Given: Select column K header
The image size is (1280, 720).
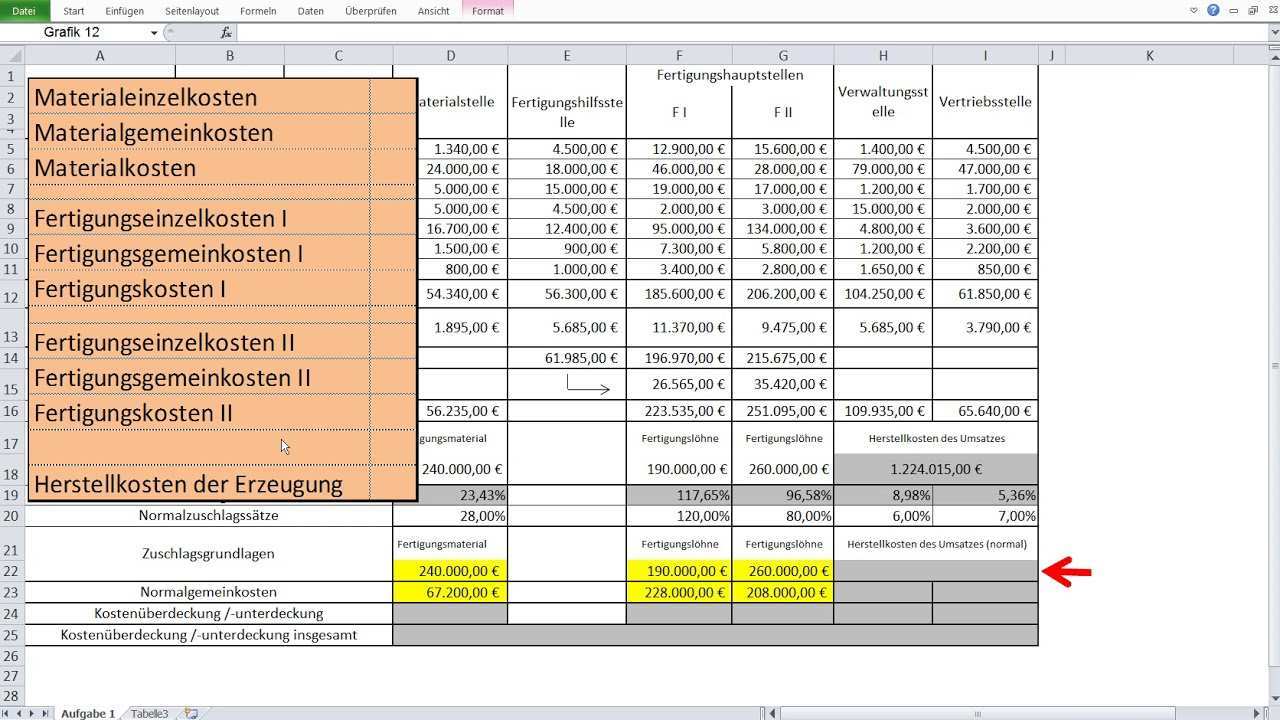Looking at the screenshot, I should coord(1149,56).
